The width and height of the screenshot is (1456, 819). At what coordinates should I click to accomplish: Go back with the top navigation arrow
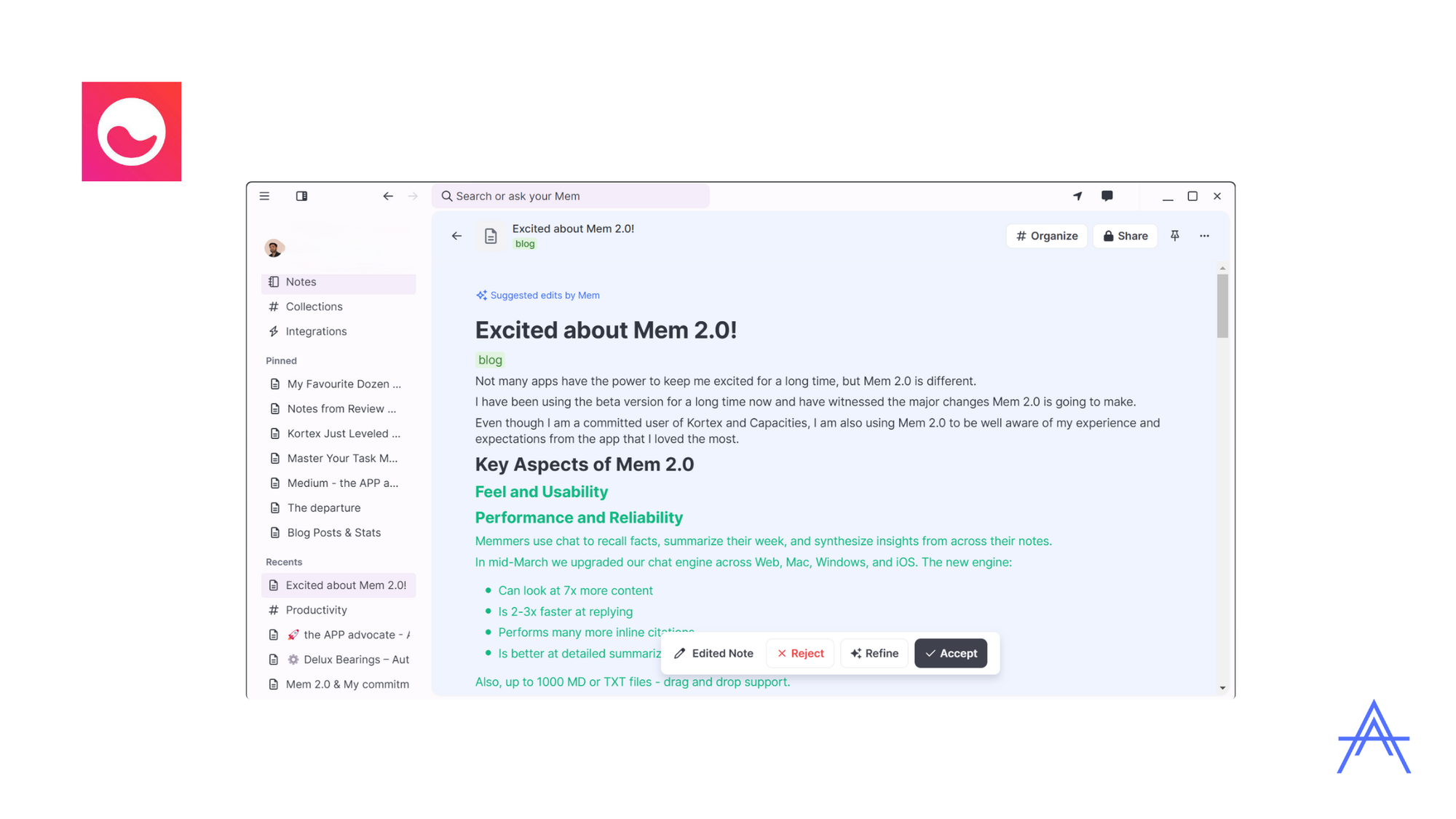(388, 196)
